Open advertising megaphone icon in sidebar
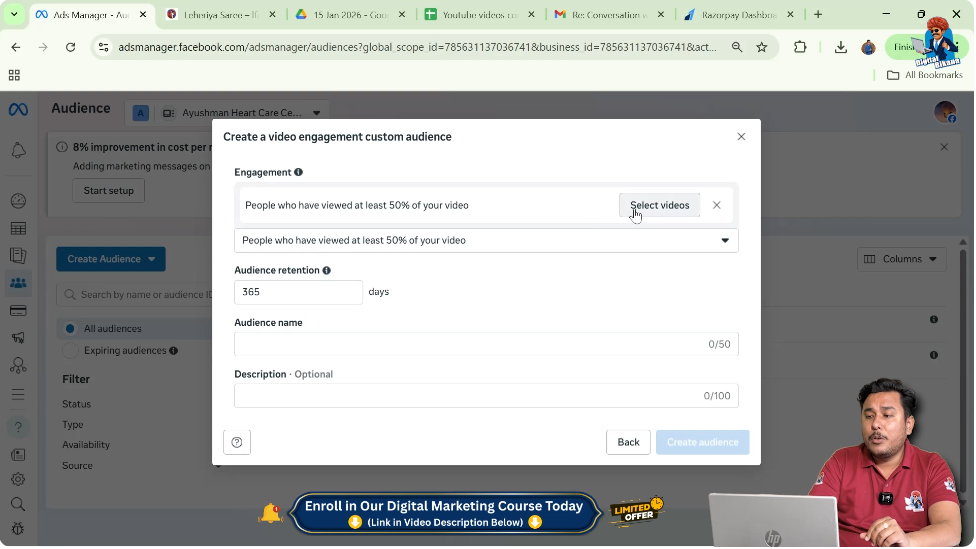Screen dimensions: 976x549 click(18, 338)
